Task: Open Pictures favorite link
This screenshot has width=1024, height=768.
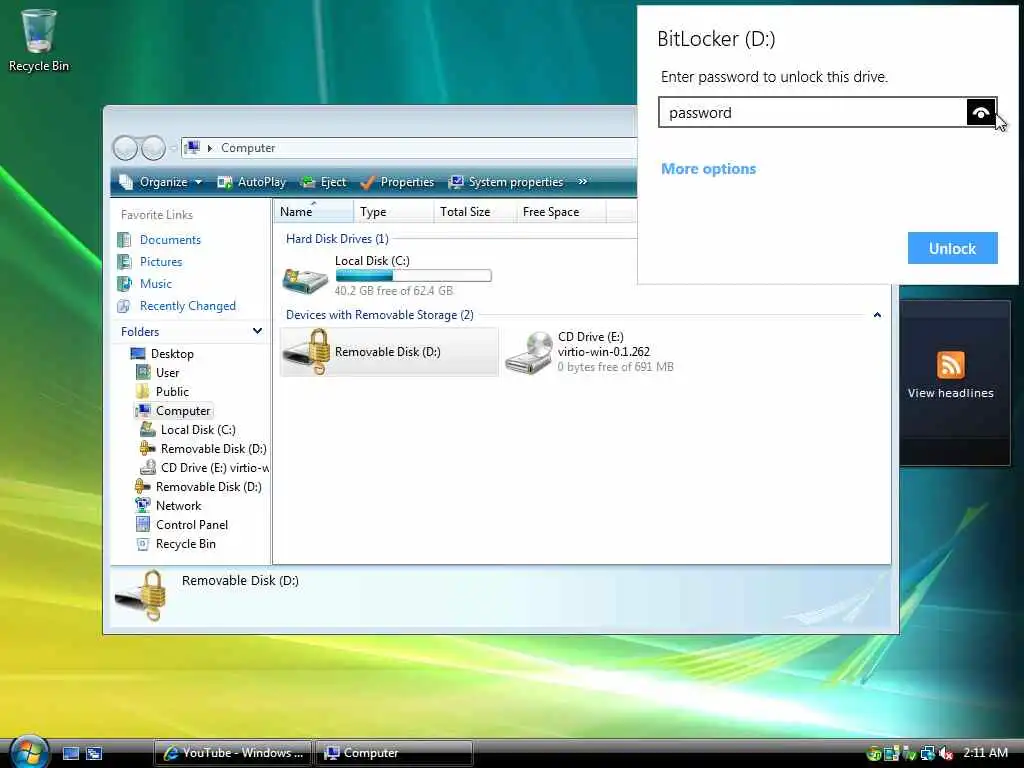Action: [x=161, y=262]
